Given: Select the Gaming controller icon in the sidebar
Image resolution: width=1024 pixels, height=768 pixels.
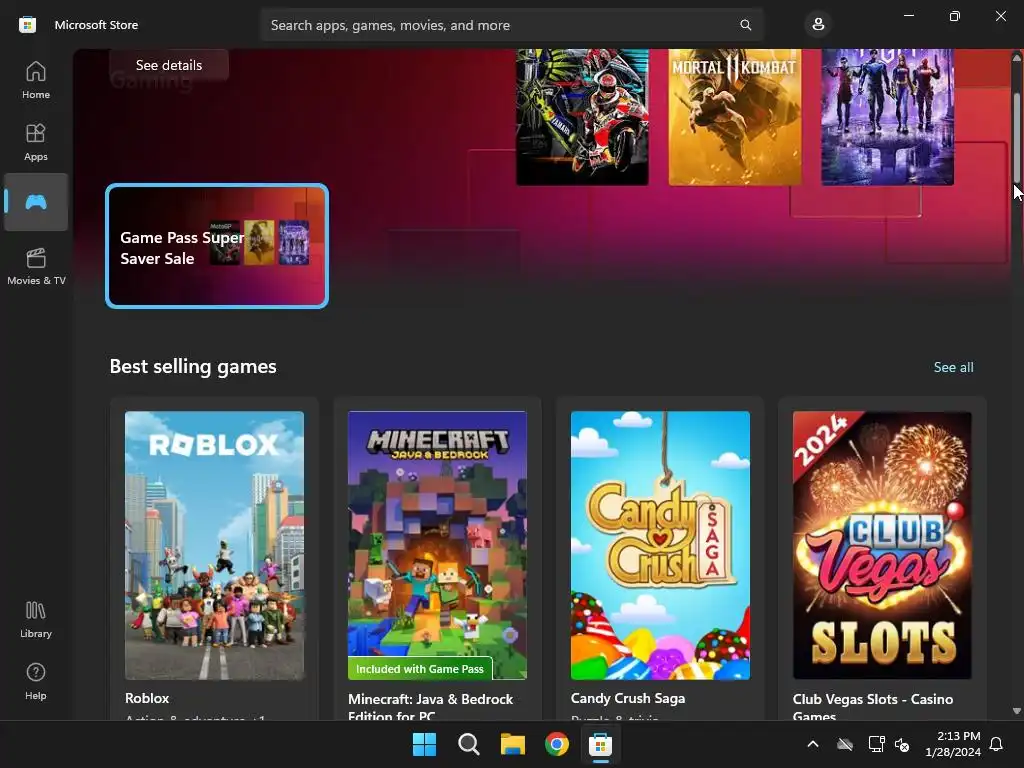Looking at the screenshot, I should tap(35, 202).
